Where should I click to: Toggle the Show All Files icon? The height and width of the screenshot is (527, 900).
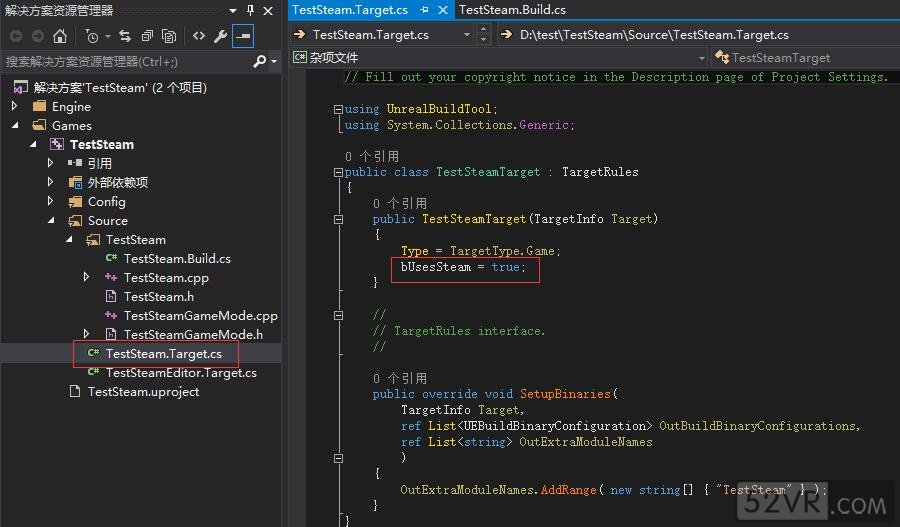(169, 36)
